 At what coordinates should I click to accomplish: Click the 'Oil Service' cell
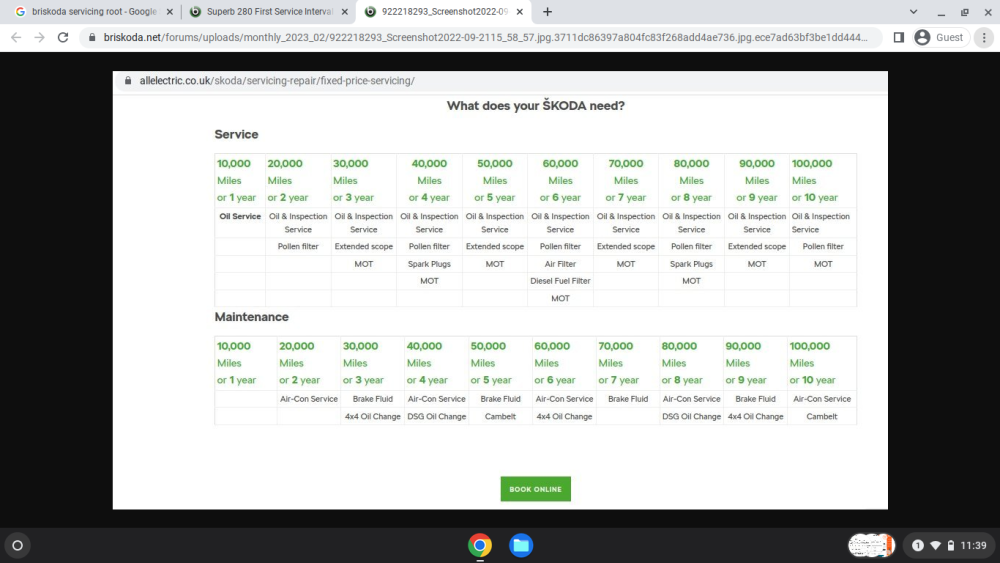tap(240, 216)
